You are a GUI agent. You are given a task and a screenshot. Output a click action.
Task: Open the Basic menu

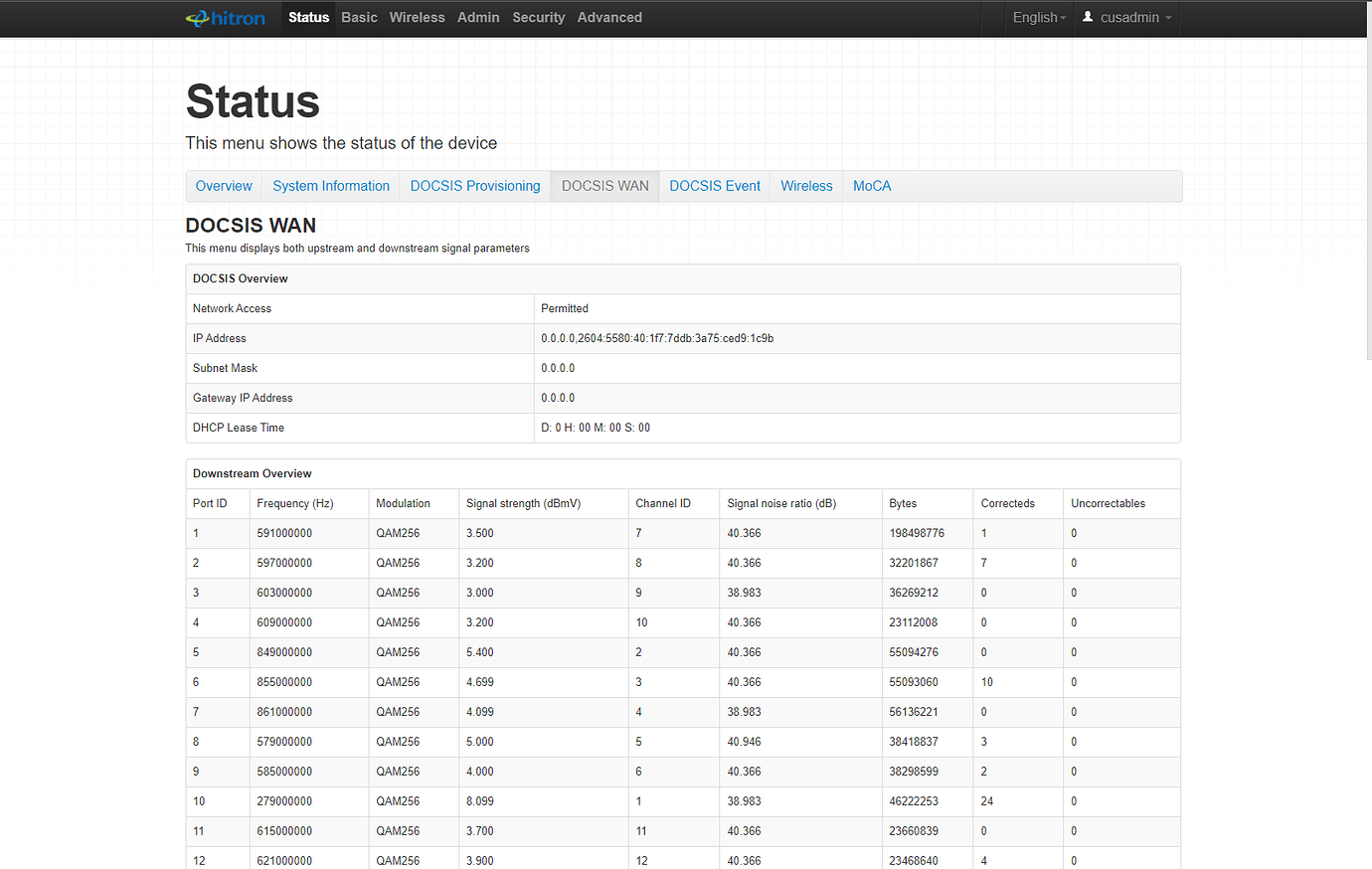point(359,17)
